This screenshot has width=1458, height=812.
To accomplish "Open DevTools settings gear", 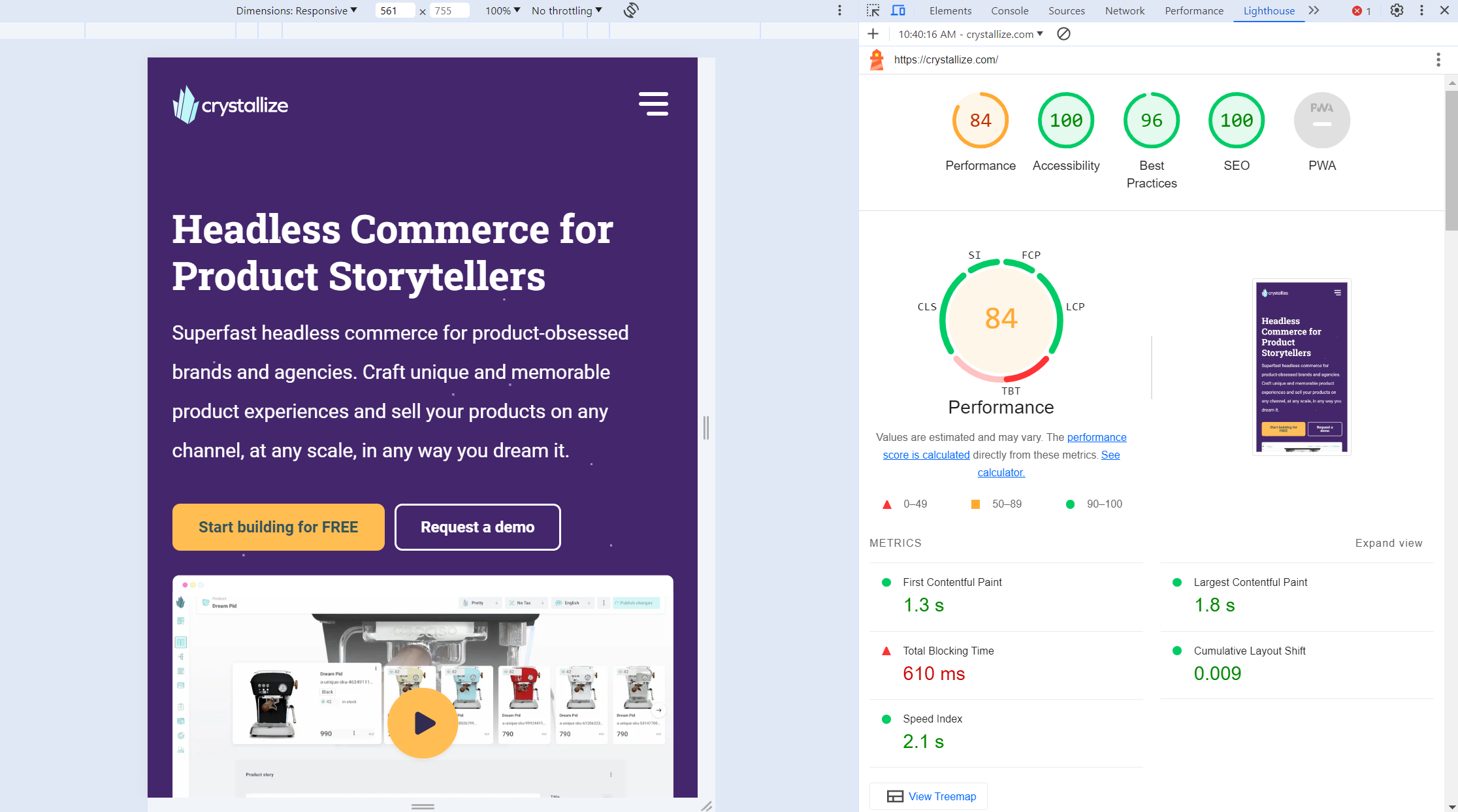I will [1397, 10].
